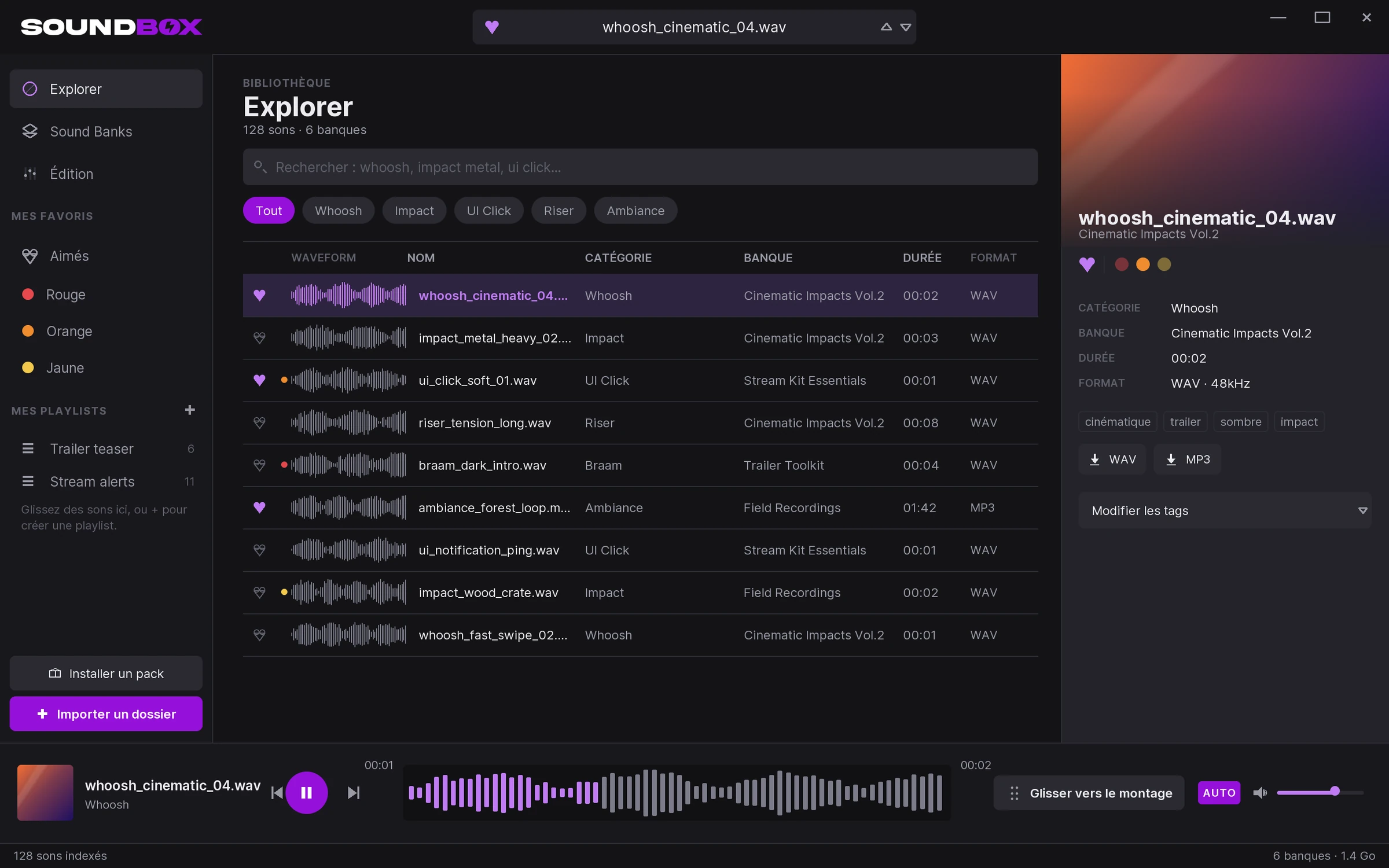Filter favorites by Rouge tag
Screen dimensions: 1389x868
106,295
